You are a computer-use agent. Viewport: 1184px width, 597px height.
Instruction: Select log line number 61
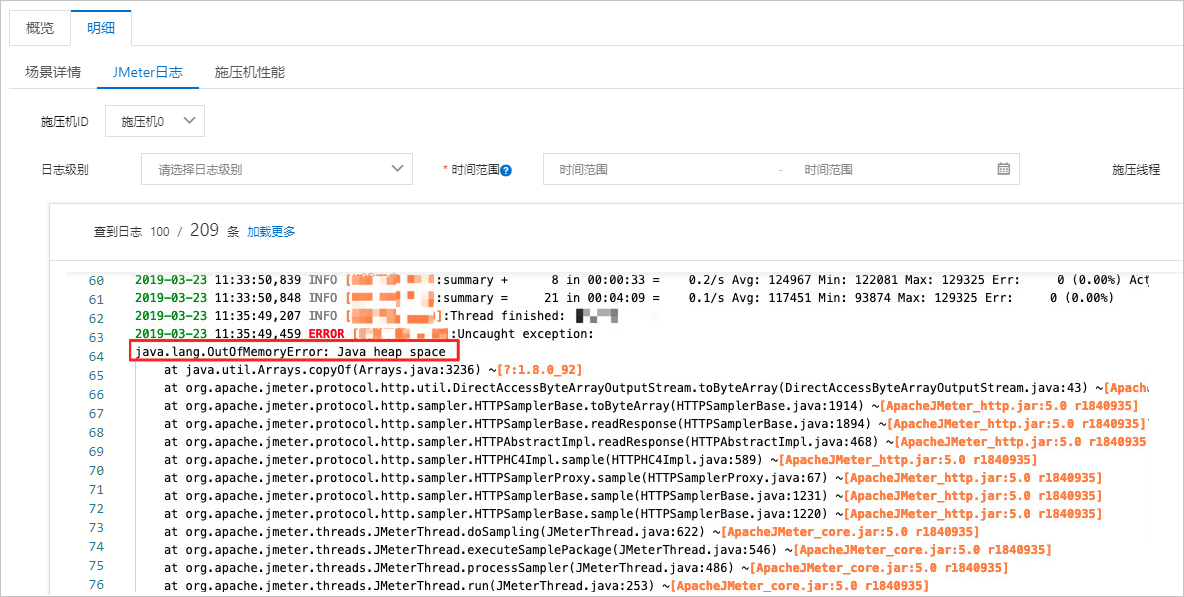point(96,300)
